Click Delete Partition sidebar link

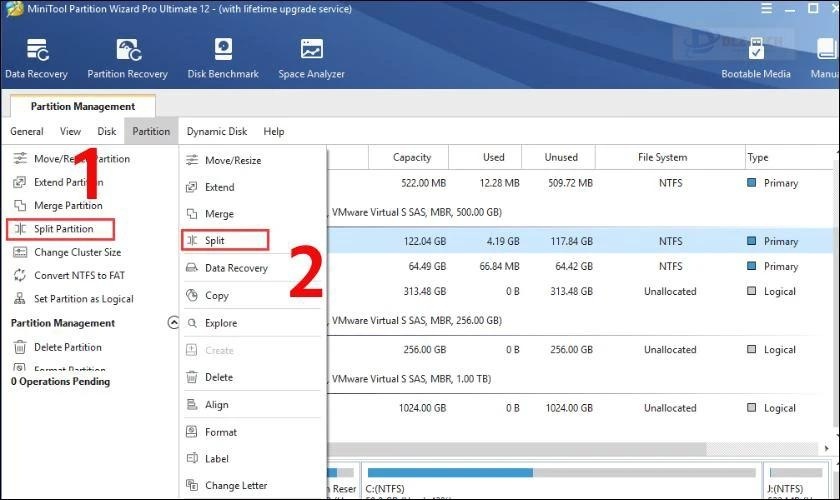coord(68,347)
